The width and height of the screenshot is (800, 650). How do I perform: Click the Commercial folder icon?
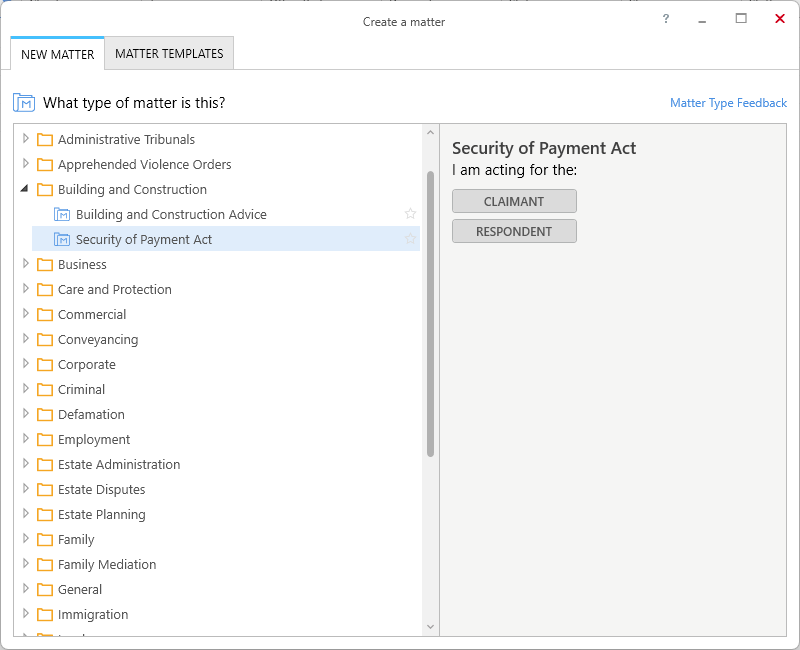point(45,314)
